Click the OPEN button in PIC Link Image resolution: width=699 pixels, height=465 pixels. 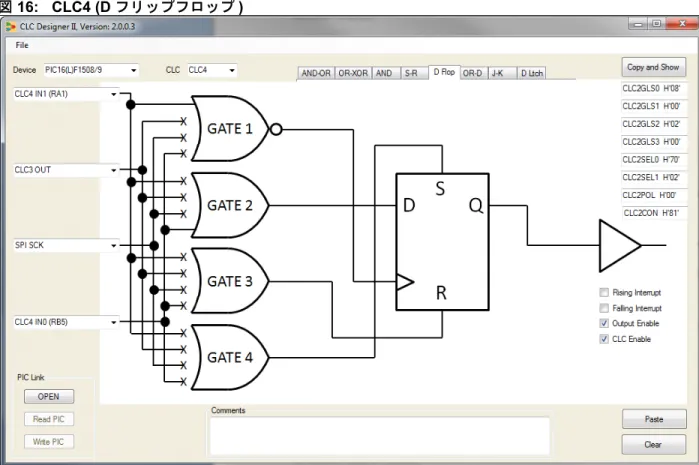coord(49,396)
